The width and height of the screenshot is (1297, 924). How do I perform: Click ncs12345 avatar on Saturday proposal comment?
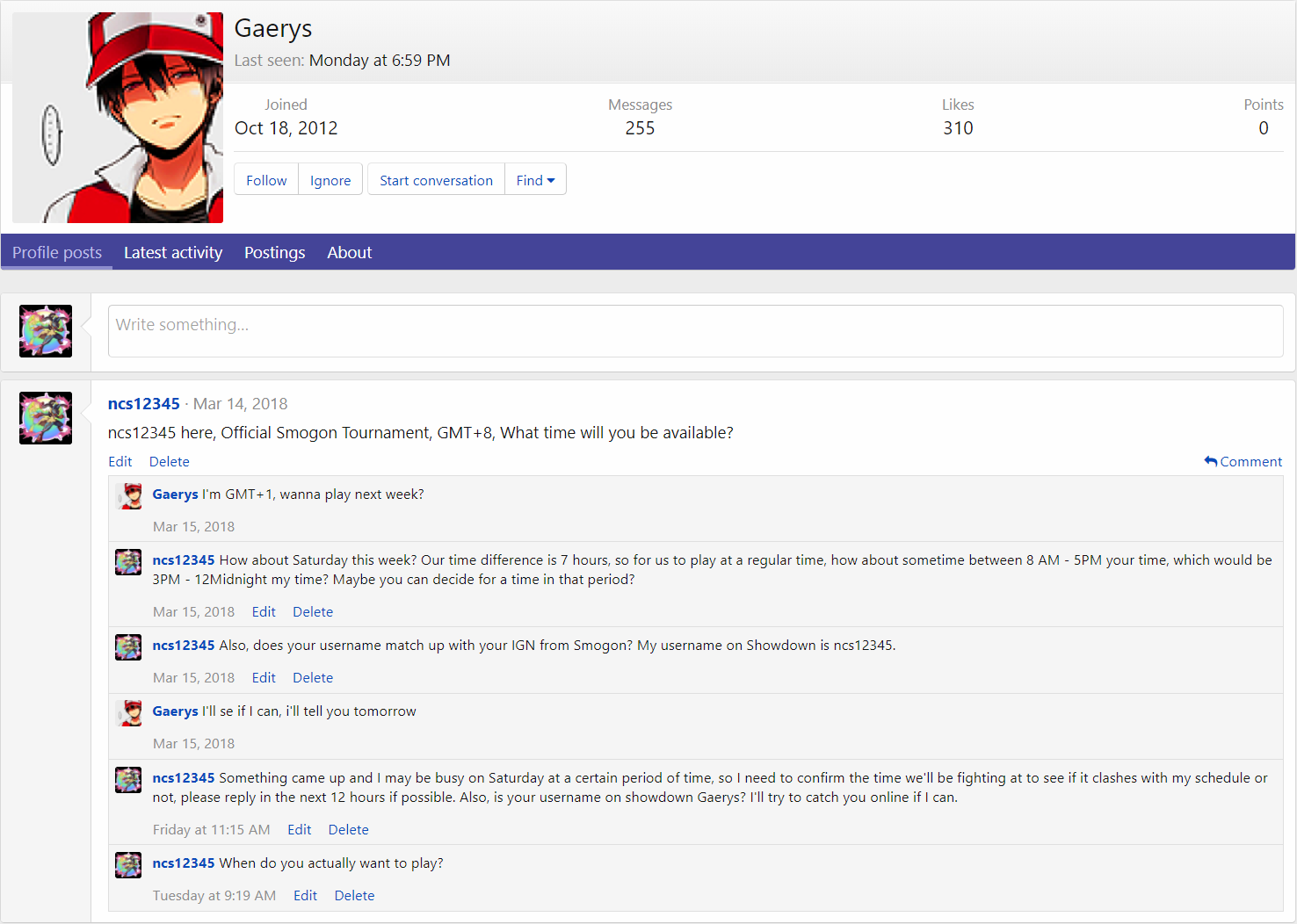coord(129,562)
